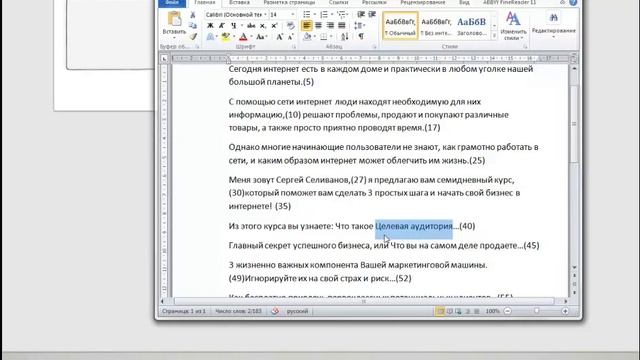The height and width of the screenshot is (360, 640).
Task: Show paragraph marks with the pilcrow icon
Action: coord(361,37)
